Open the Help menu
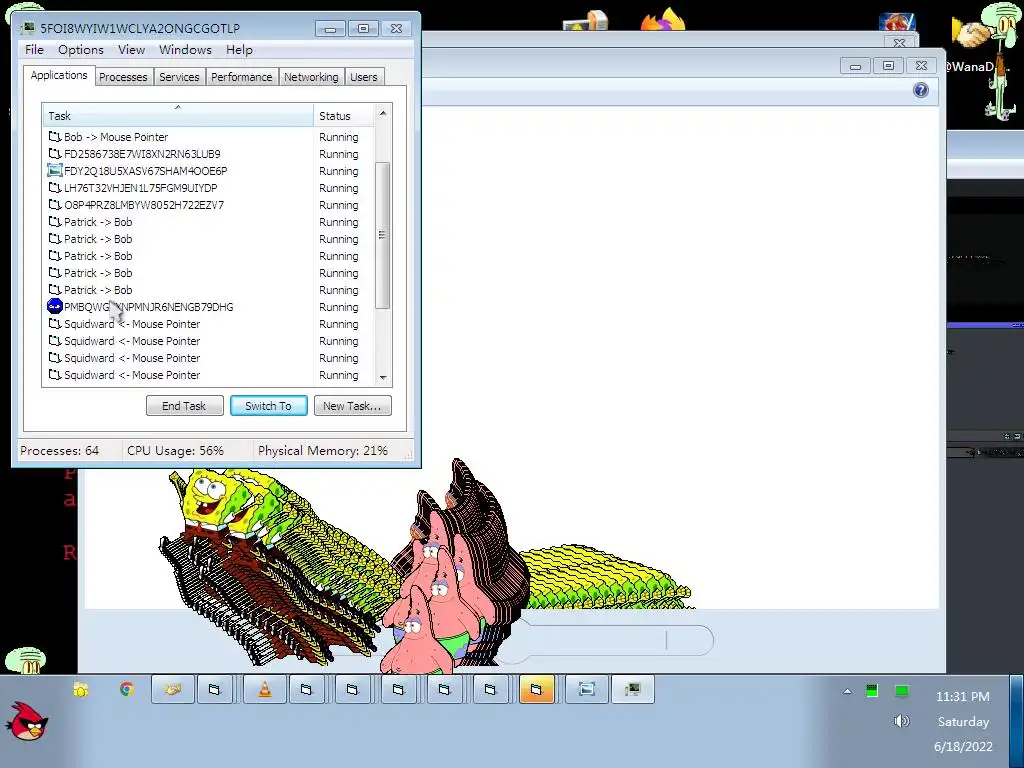 [239, 50]
